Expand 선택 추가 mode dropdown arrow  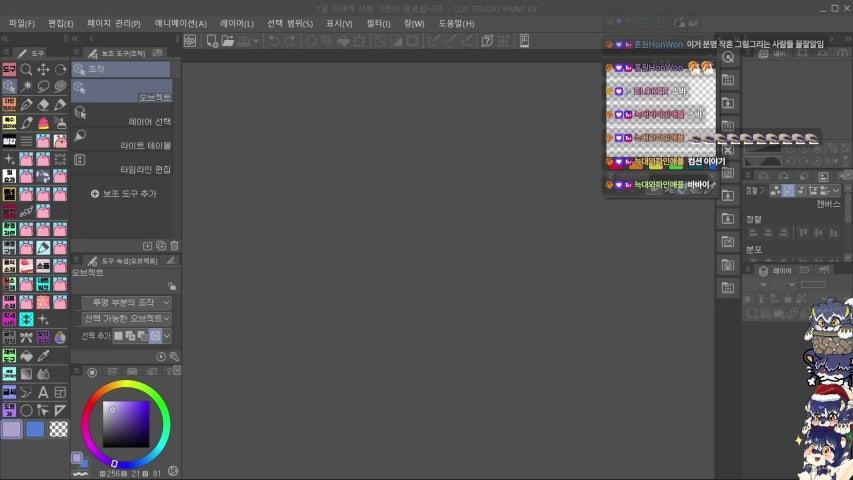pos(167,336)
